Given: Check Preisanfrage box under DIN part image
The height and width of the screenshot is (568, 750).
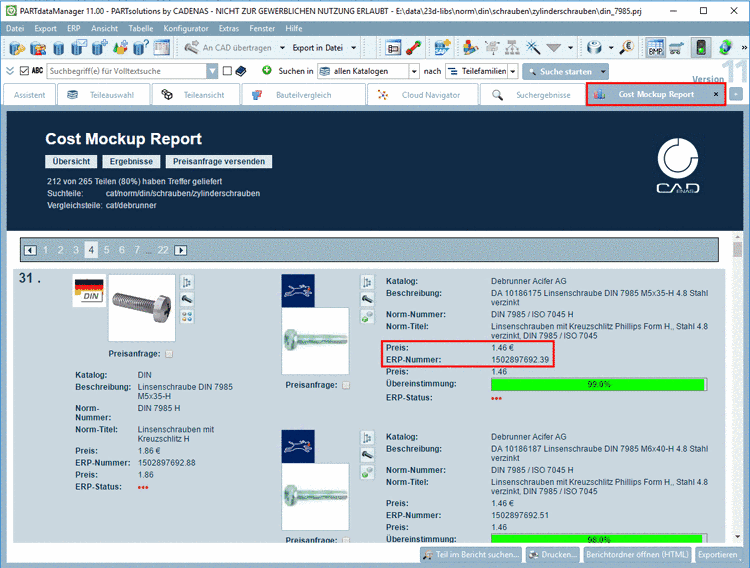Looking at the screenshot, I should 169,354.
